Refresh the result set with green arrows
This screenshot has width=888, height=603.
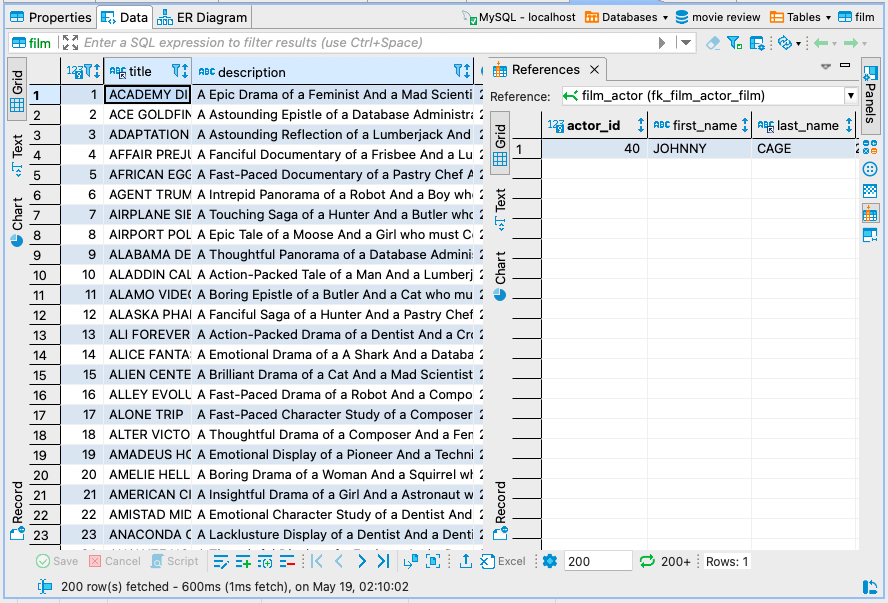point(647,561)
